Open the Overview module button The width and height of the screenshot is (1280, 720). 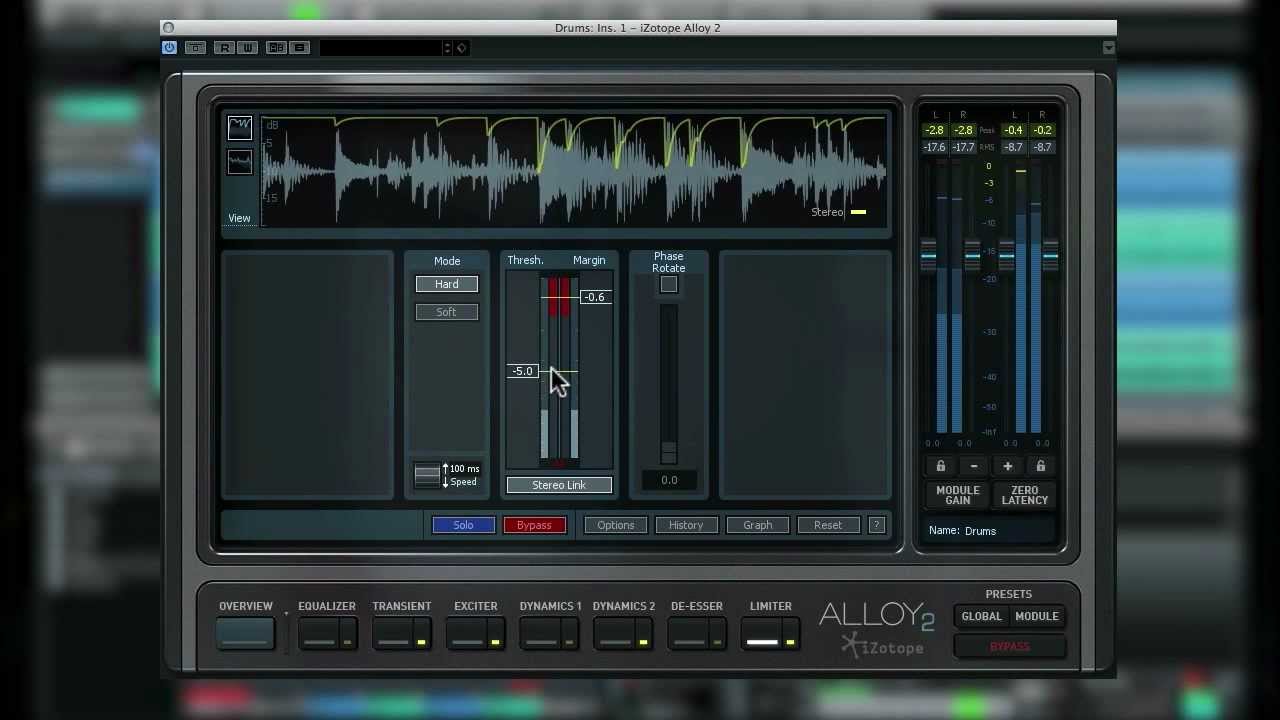(245, 633)
